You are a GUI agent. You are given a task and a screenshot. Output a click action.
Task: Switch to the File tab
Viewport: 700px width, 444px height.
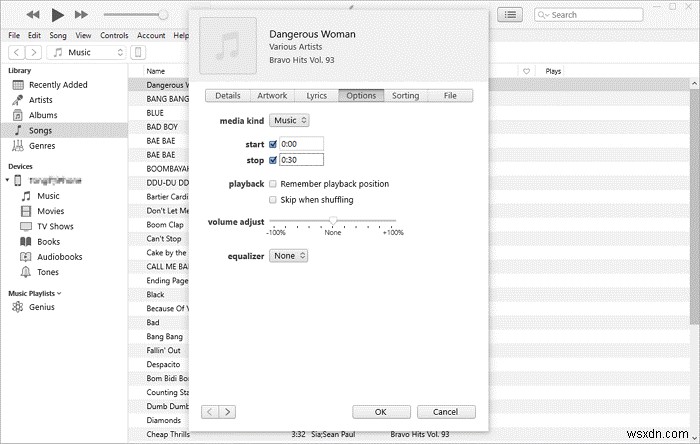(450, 95)
